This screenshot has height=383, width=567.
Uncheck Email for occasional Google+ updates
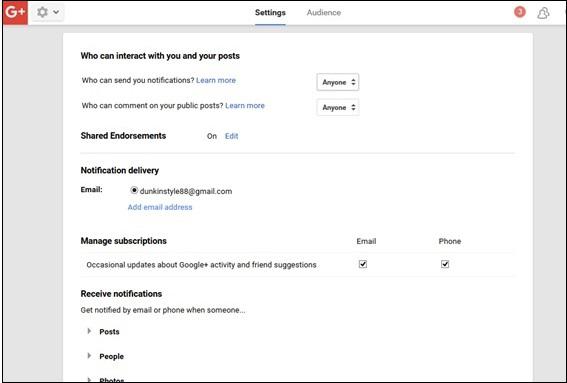click(363, 264)
